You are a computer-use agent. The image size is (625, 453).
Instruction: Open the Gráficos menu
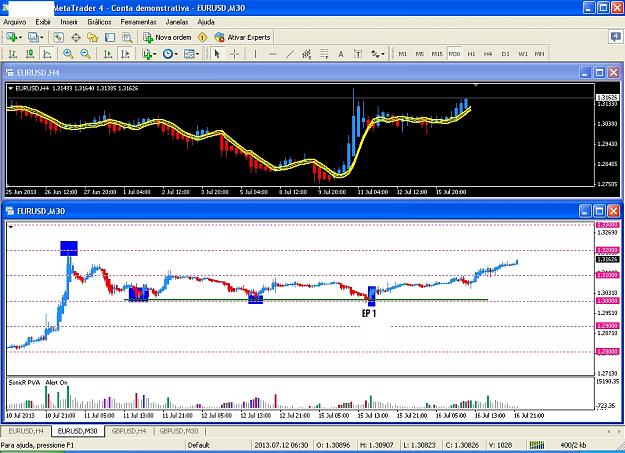99,22
